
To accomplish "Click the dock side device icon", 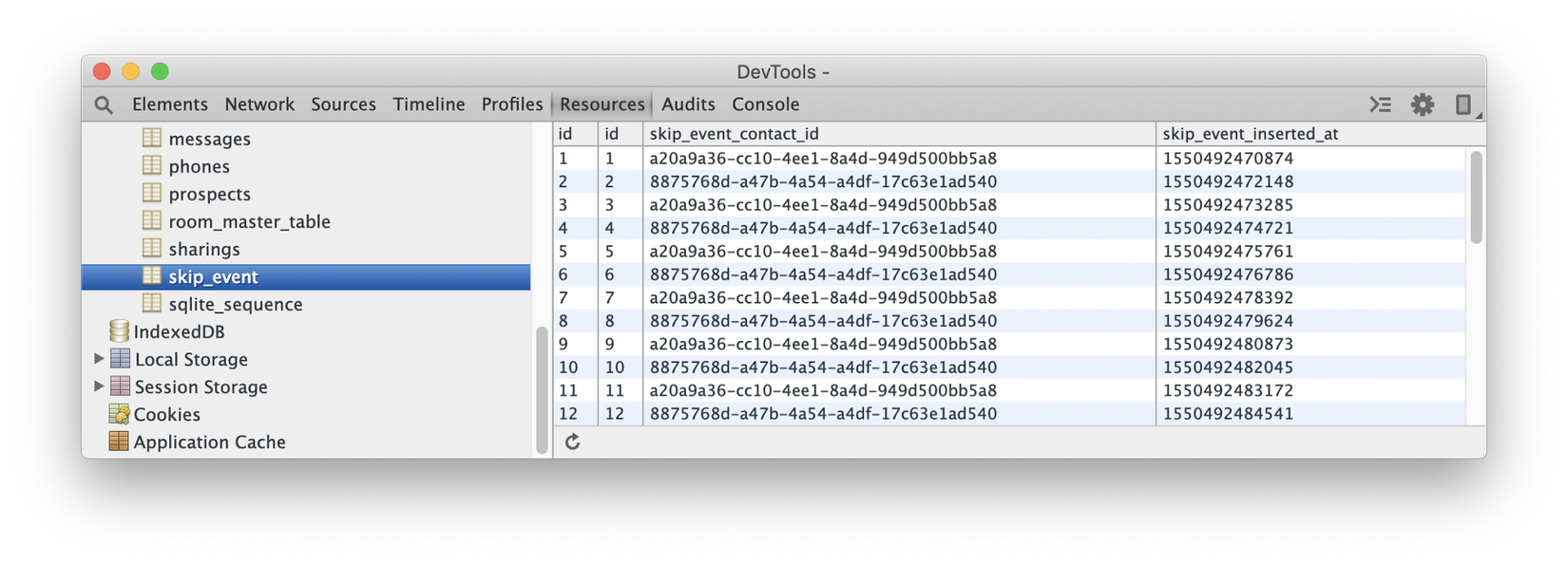I will coord(1463,104).
